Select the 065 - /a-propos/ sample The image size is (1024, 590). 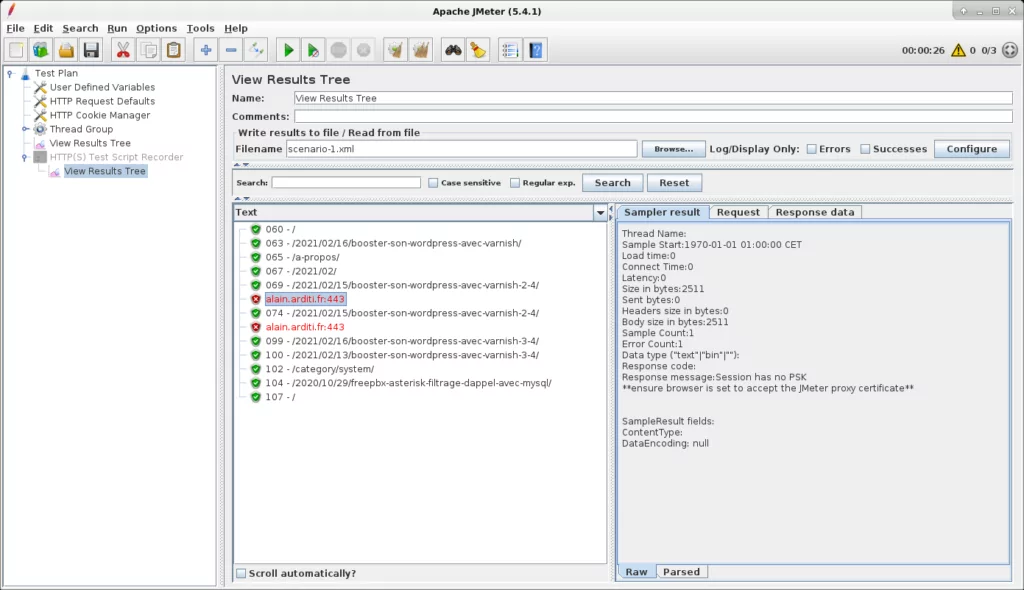(x=302, y=257)
